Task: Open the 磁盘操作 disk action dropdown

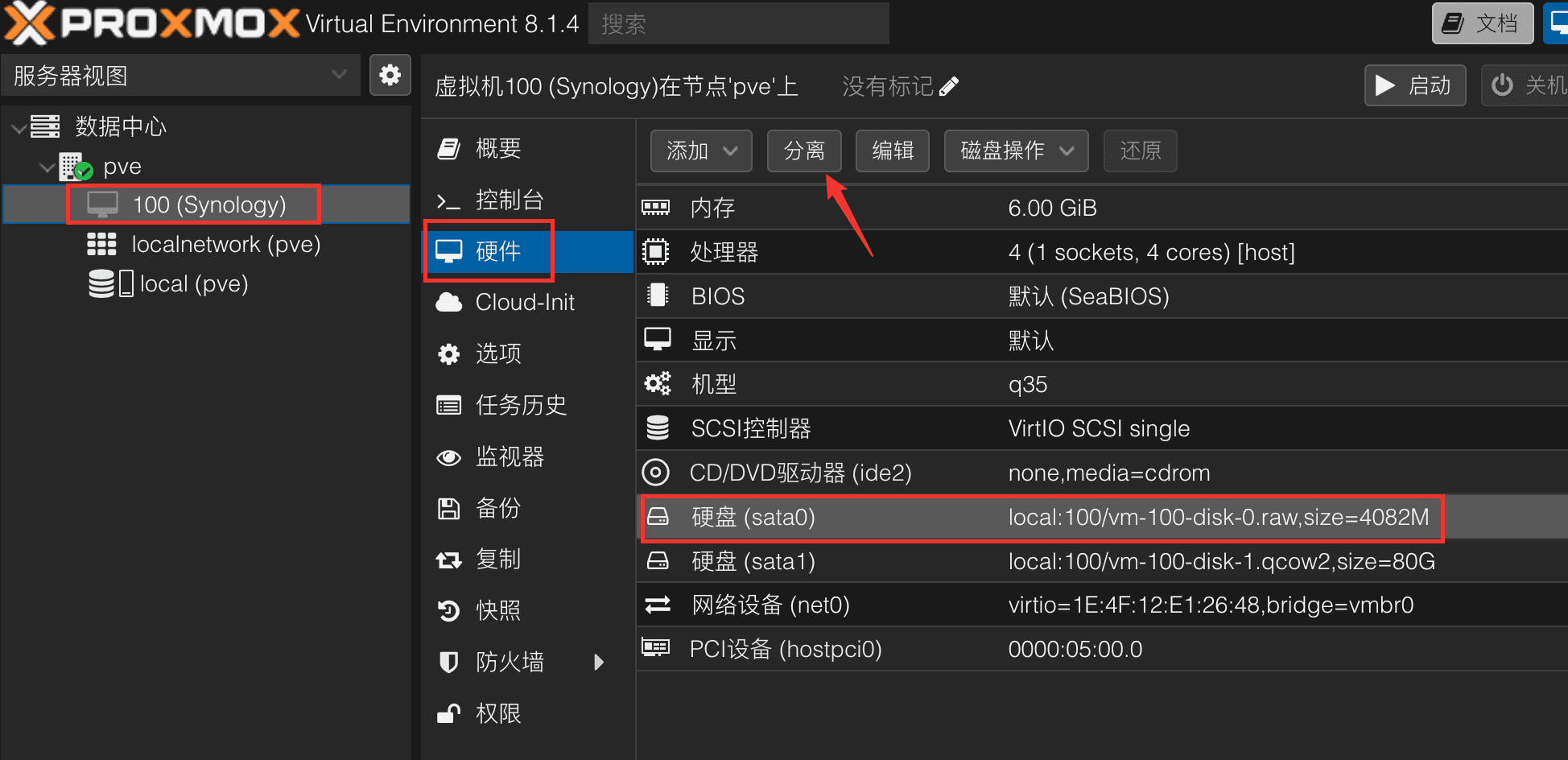Action: tap(1017, 151)
